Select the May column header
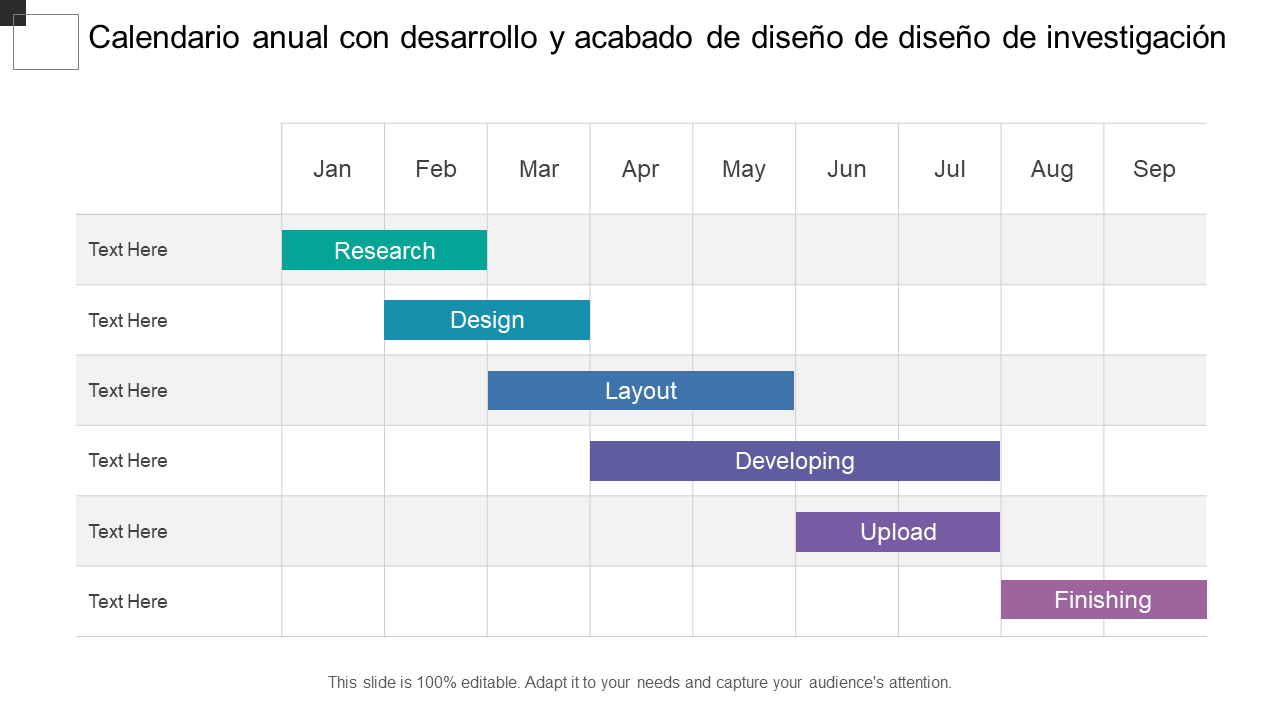This screenshot has width=1280, height=720. click(x=744, y=169)
